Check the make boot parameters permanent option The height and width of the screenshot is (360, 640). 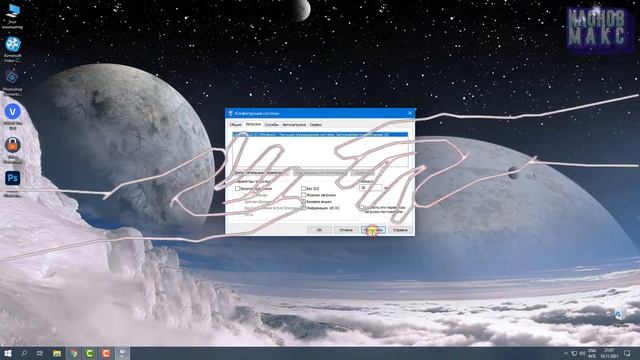click(361, 207)
